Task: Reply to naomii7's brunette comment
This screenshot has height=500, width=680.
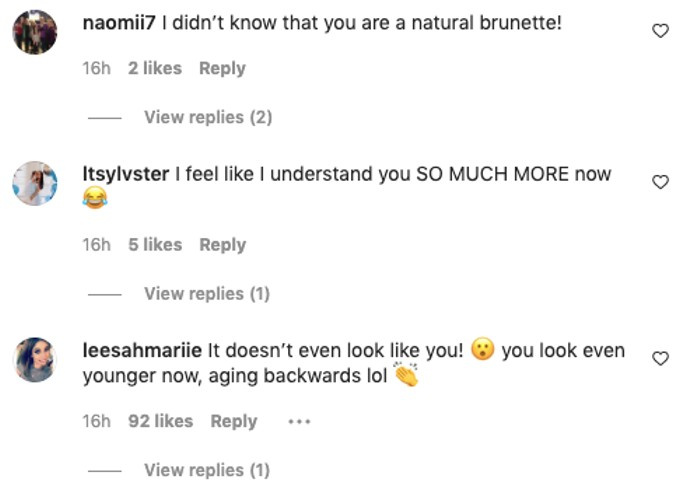Action: coord(222,69)
